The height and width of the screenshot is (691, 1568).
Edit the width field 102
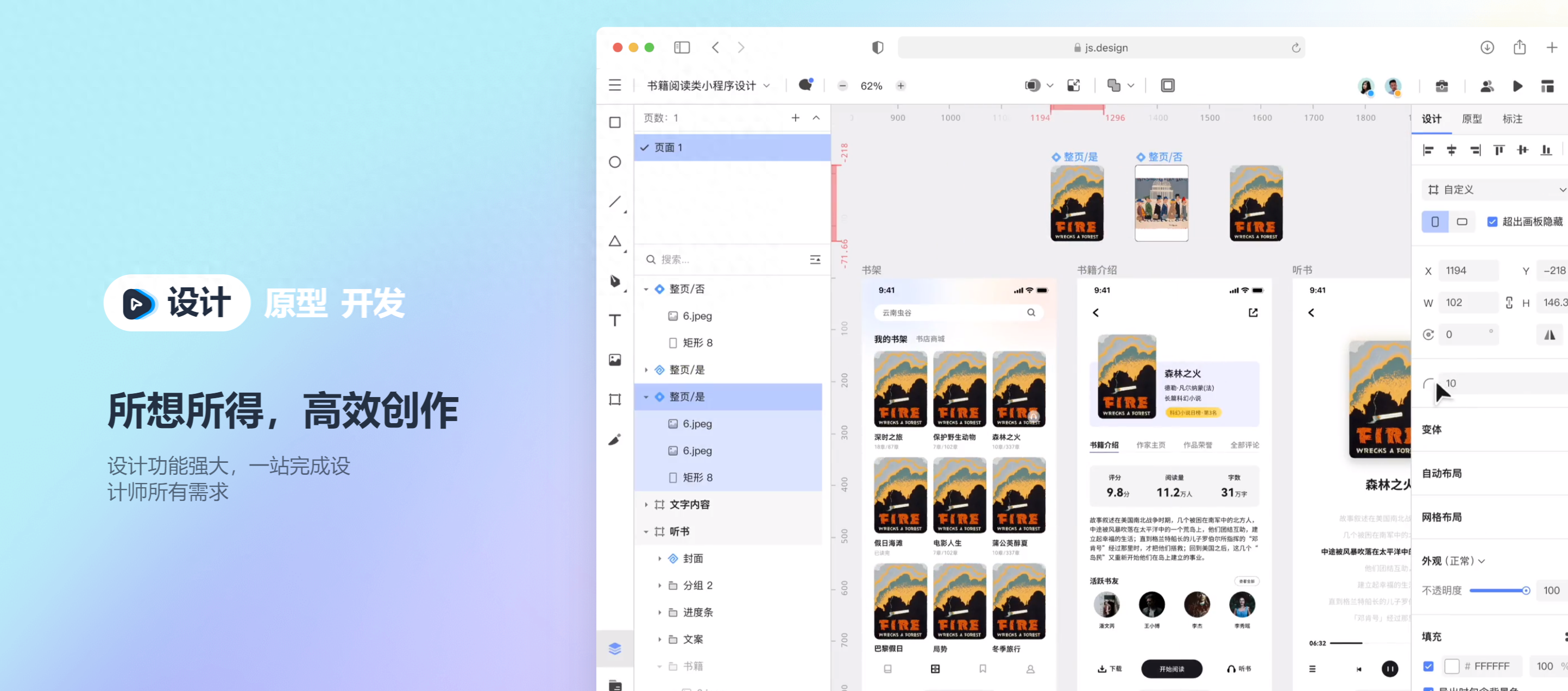tap(1468, 303)
